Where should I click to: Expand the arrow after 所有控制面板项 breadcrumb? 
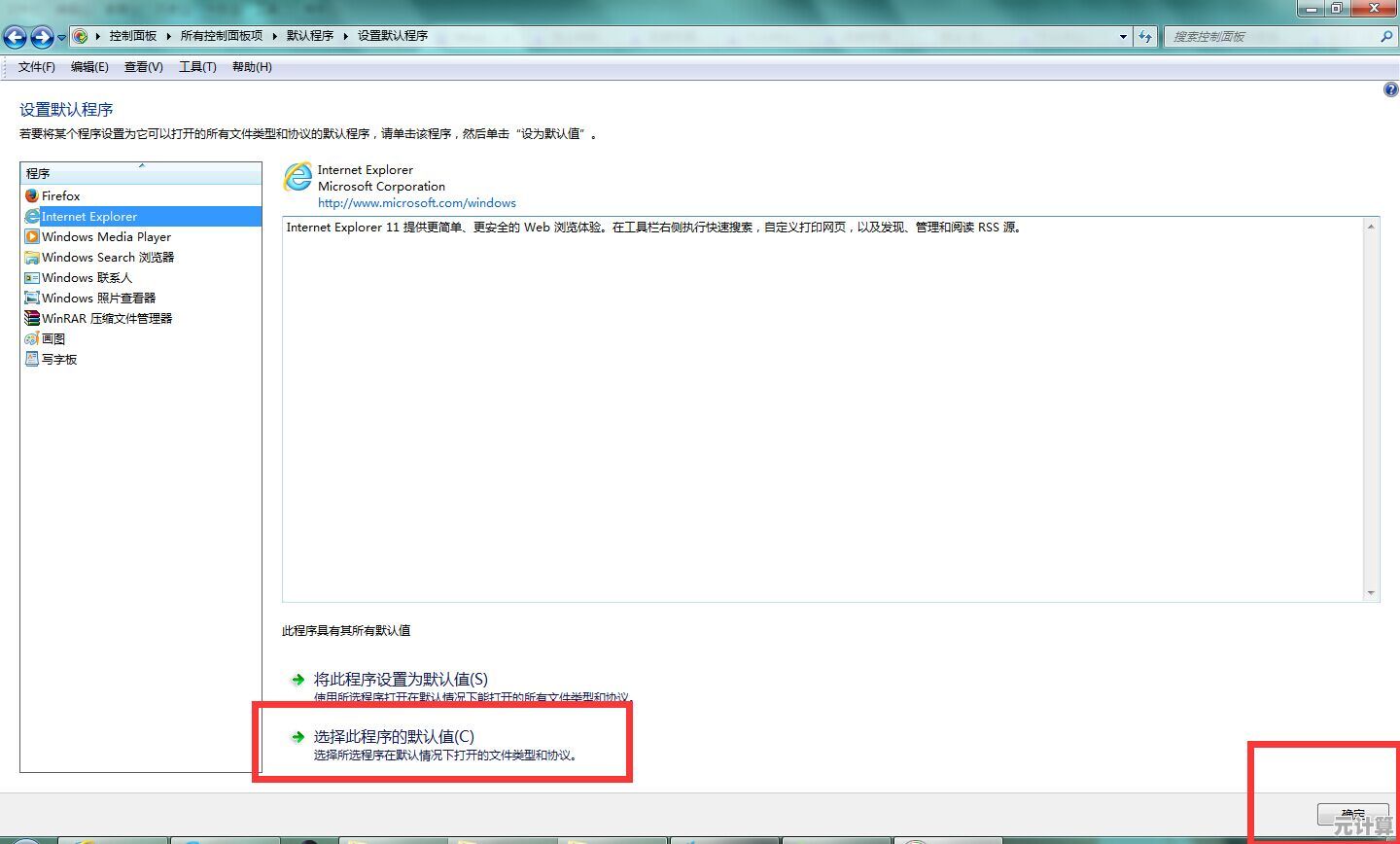click(x=274, y=36)
